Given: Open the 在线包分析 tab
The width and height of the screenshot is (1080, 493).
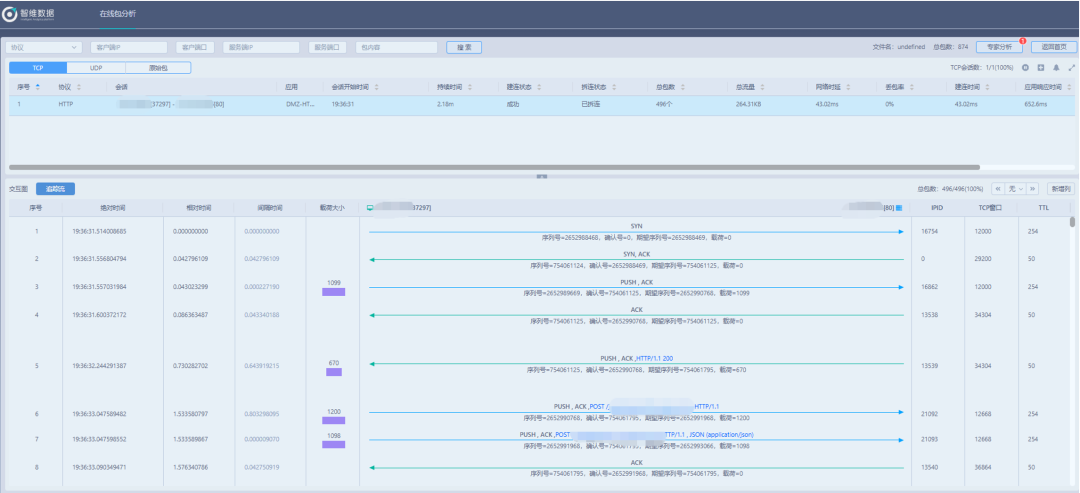Looking at the screenshot, I should click(117, 14).
